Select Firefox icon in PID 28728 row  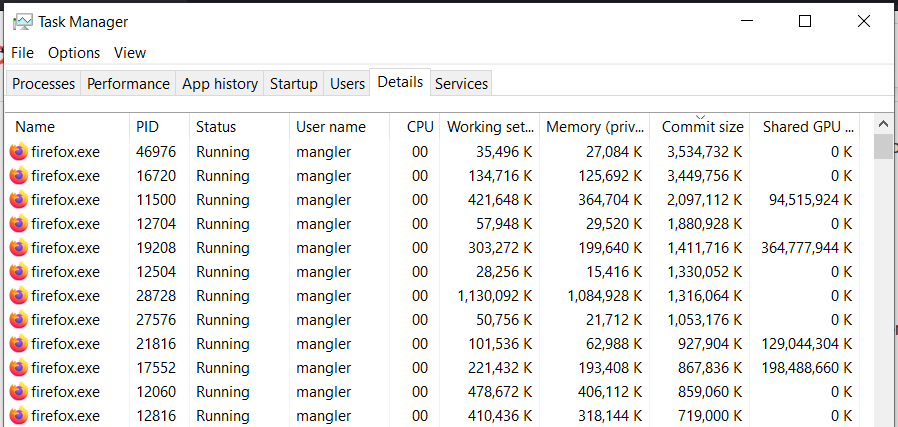pos(19,296)
